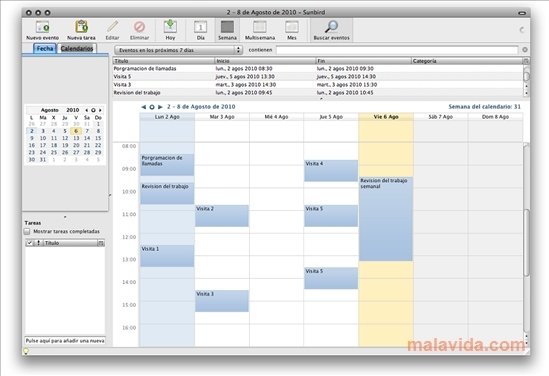Click Buscar eventos magnifier icon

tap(331, 27)
